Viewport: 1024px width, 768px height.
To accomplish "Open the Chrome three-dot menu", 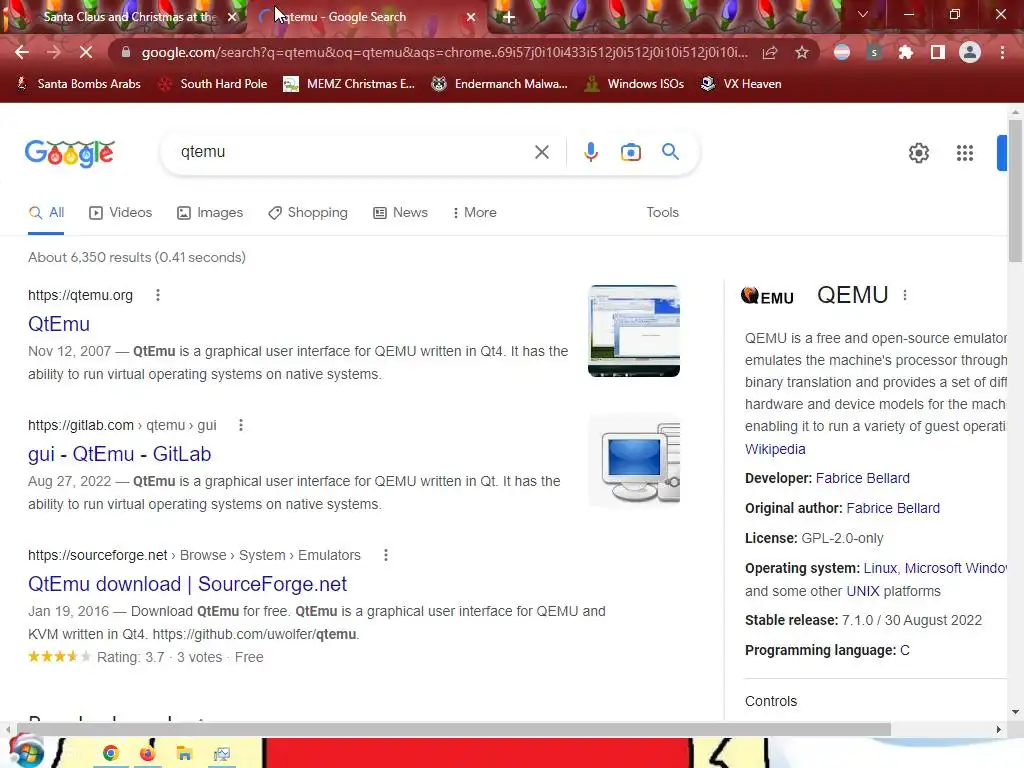I will coord(1002,52).
